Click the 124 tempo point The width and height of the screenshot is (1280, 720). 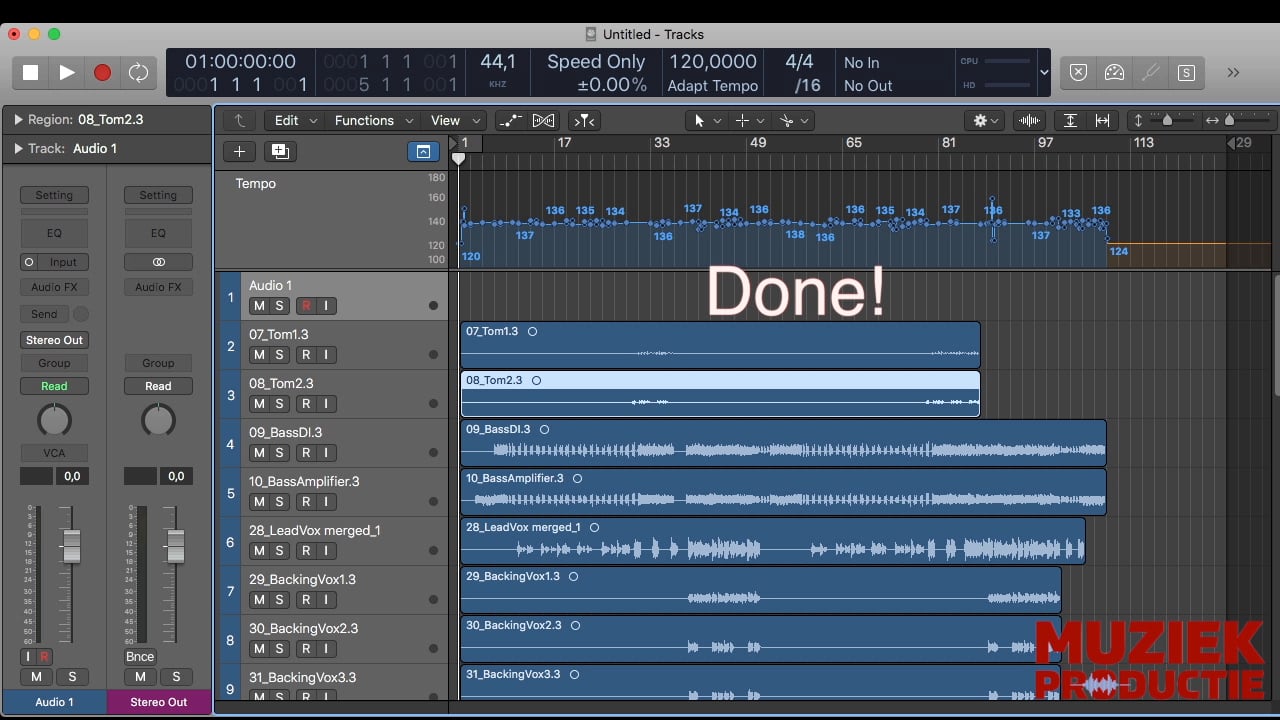(1119, 251)
